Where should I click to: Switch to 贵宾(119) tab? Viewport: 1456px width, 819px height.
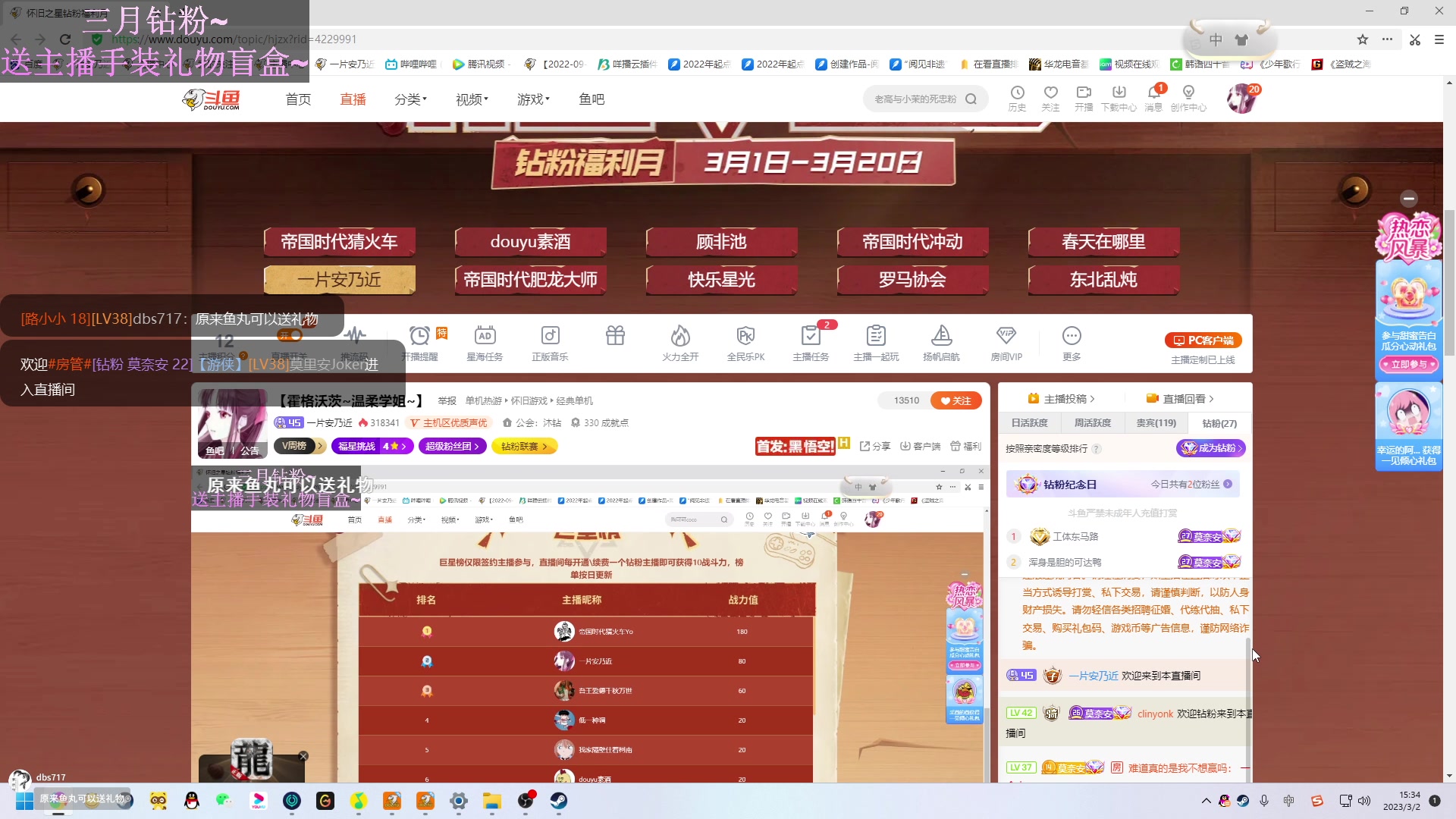tap(1156, 423)
